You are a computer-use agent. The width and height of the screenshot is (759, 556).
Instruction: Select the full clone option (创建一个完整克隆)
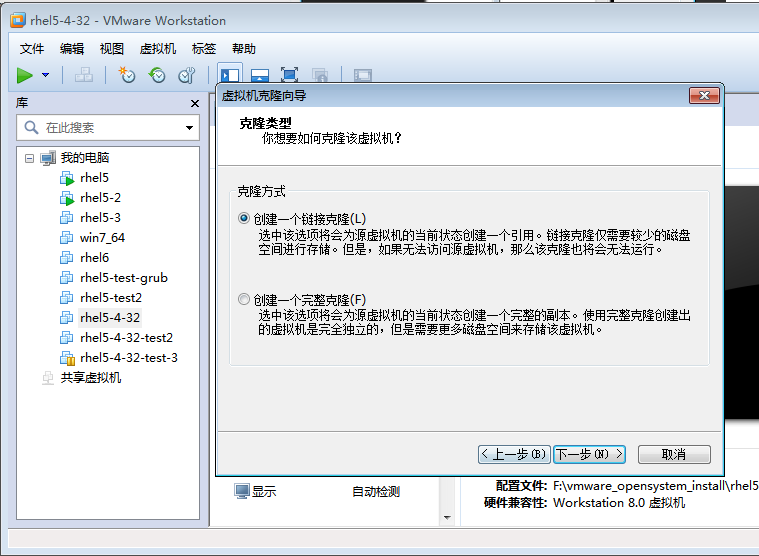[x=244, y=299]
